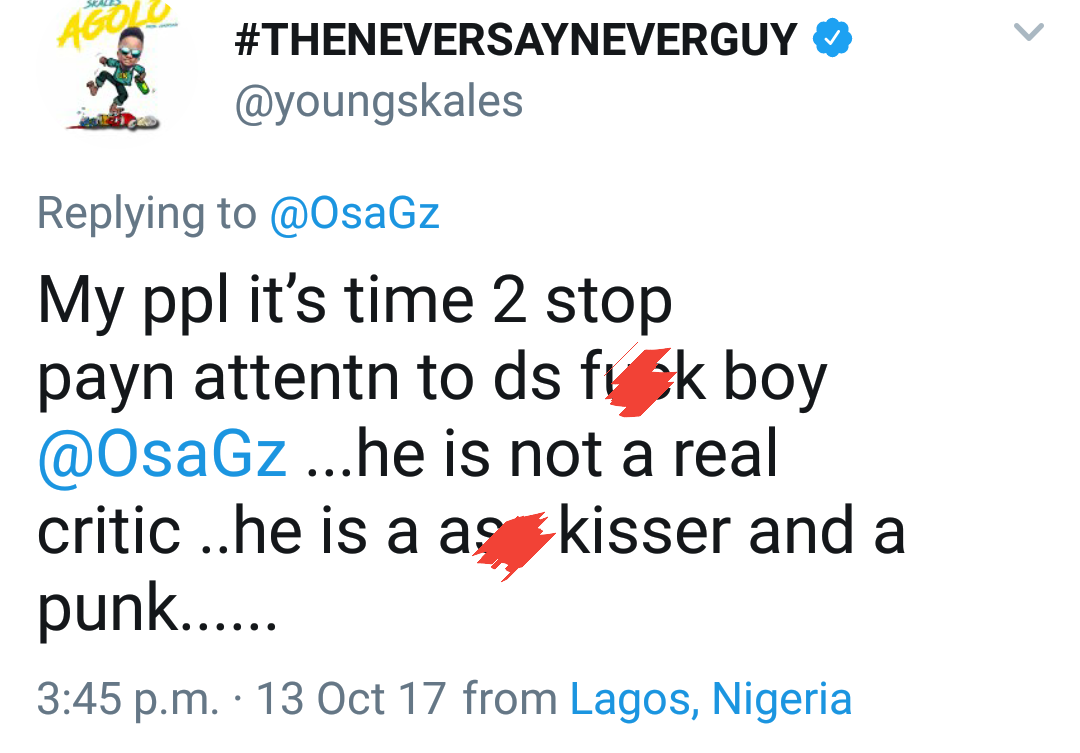Click the blue verified badge
Viewport: 1080px width, 753px height.
(832, 41)
